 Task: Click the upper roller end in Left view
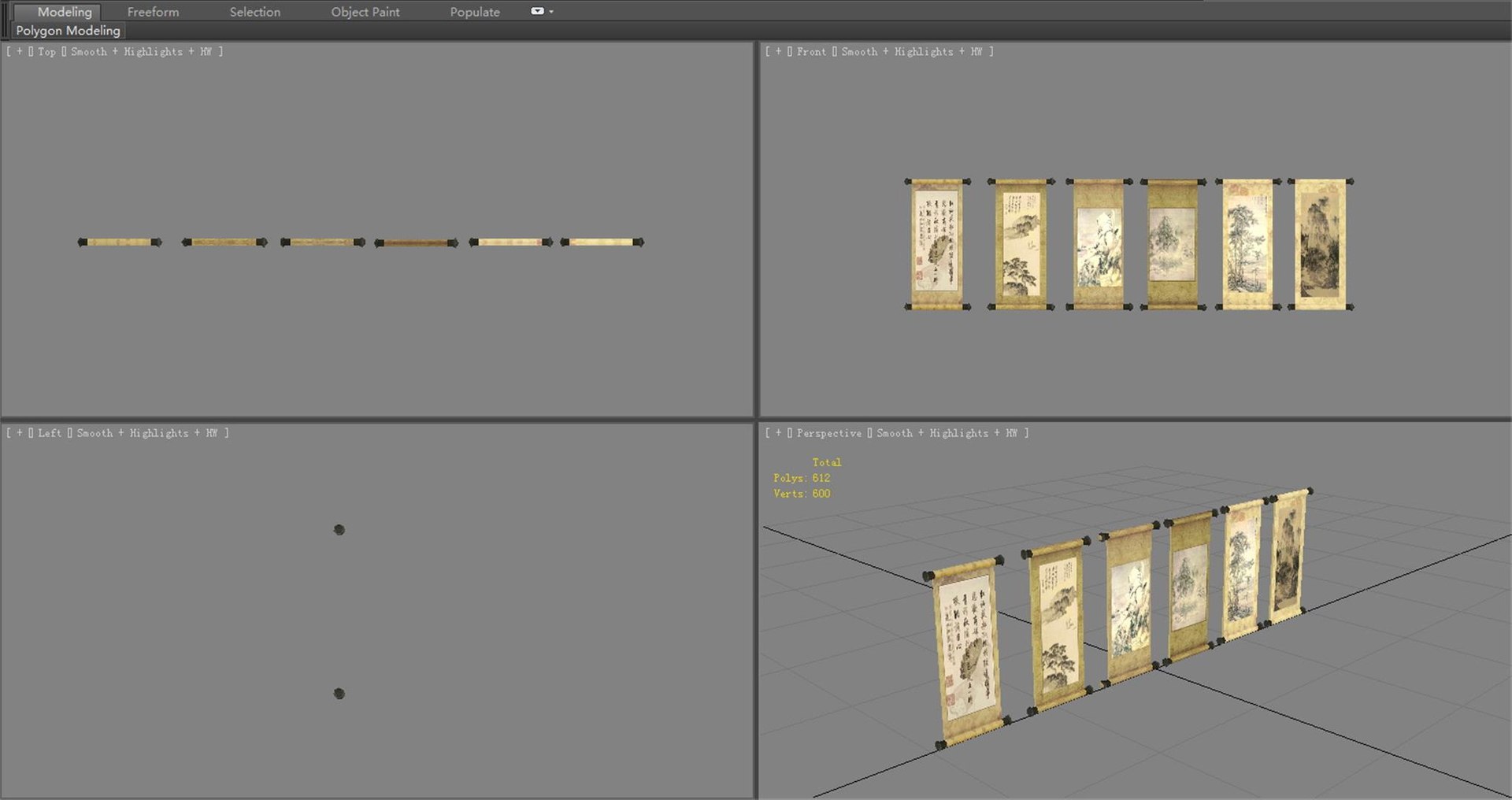339,530
